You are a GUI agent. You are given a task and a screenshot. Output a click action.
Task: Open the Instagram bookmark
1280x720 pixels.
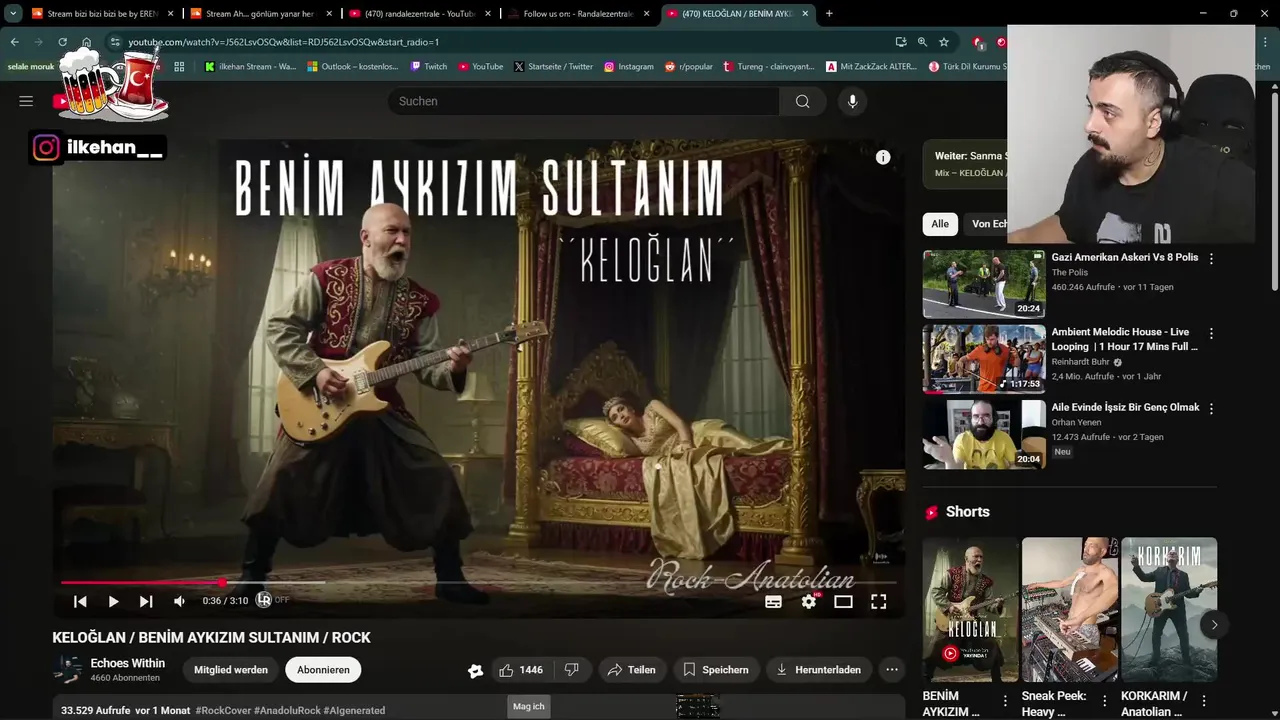tap(628, 67)
